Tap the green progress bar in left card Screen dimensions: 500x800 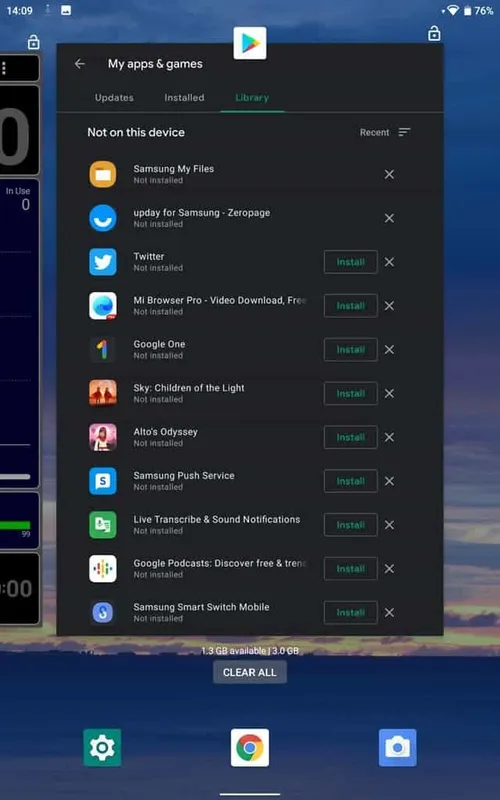pos(15,525)
